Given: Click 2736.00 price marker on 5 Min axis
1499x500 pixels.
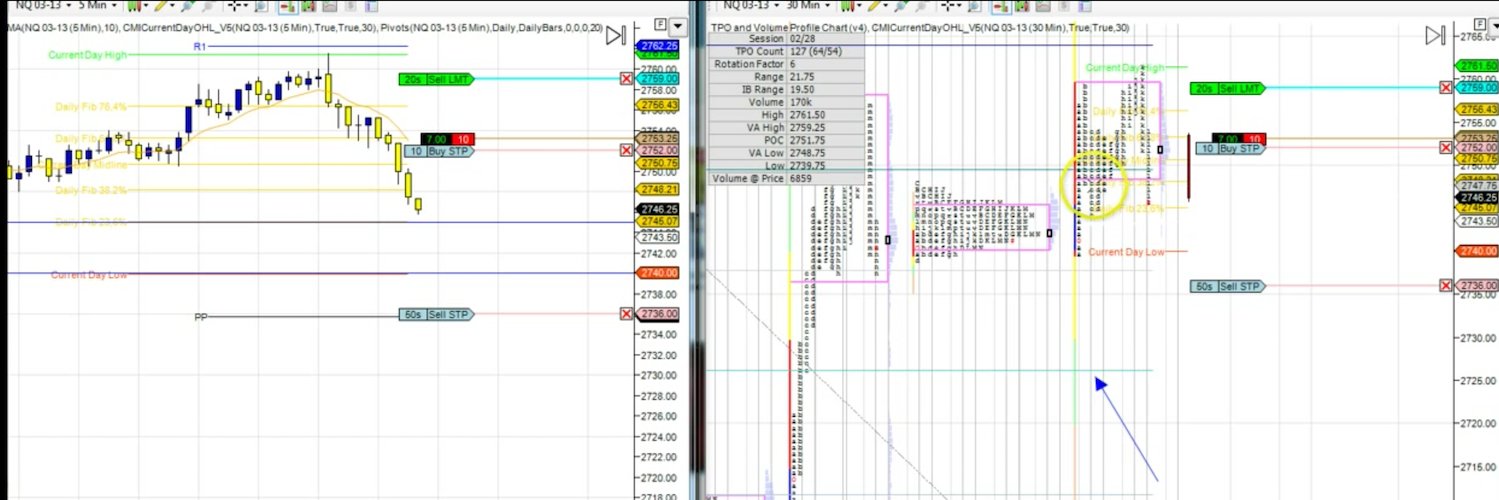Looking at the screenshot, I should point(659,314).
